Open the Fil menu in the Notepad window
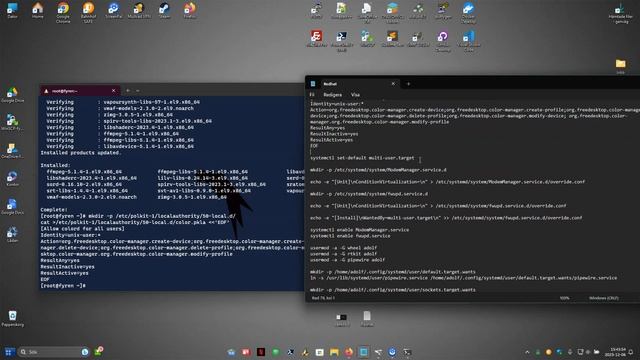640x360 pixels. pos(312,95)
